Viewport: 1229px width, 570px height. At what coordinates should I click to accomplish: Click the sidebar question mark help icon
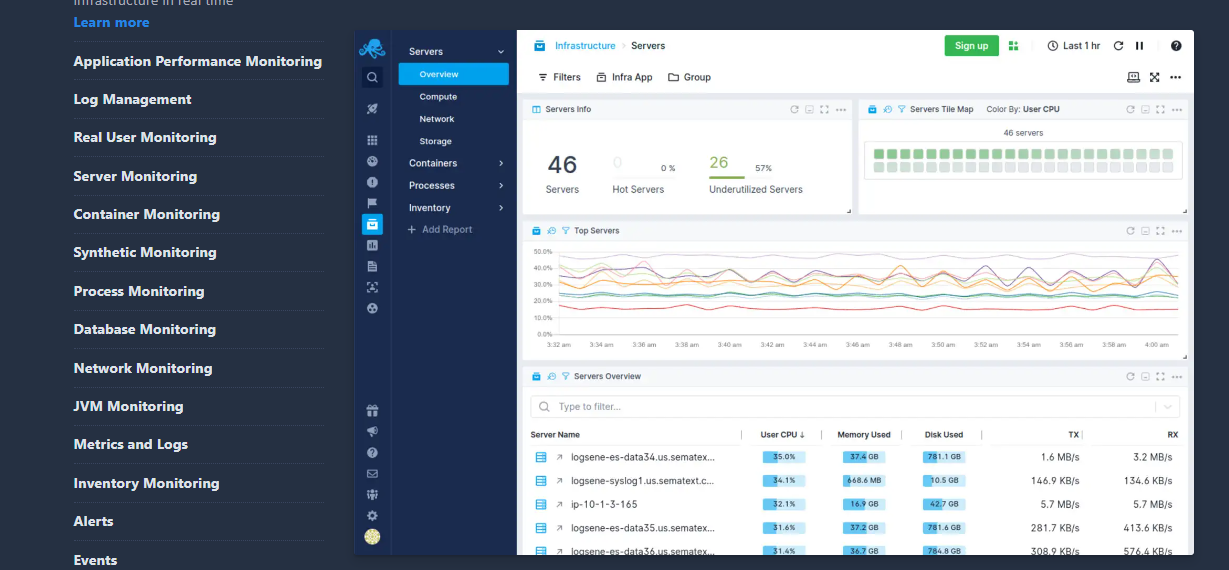[x=372, y=452]
